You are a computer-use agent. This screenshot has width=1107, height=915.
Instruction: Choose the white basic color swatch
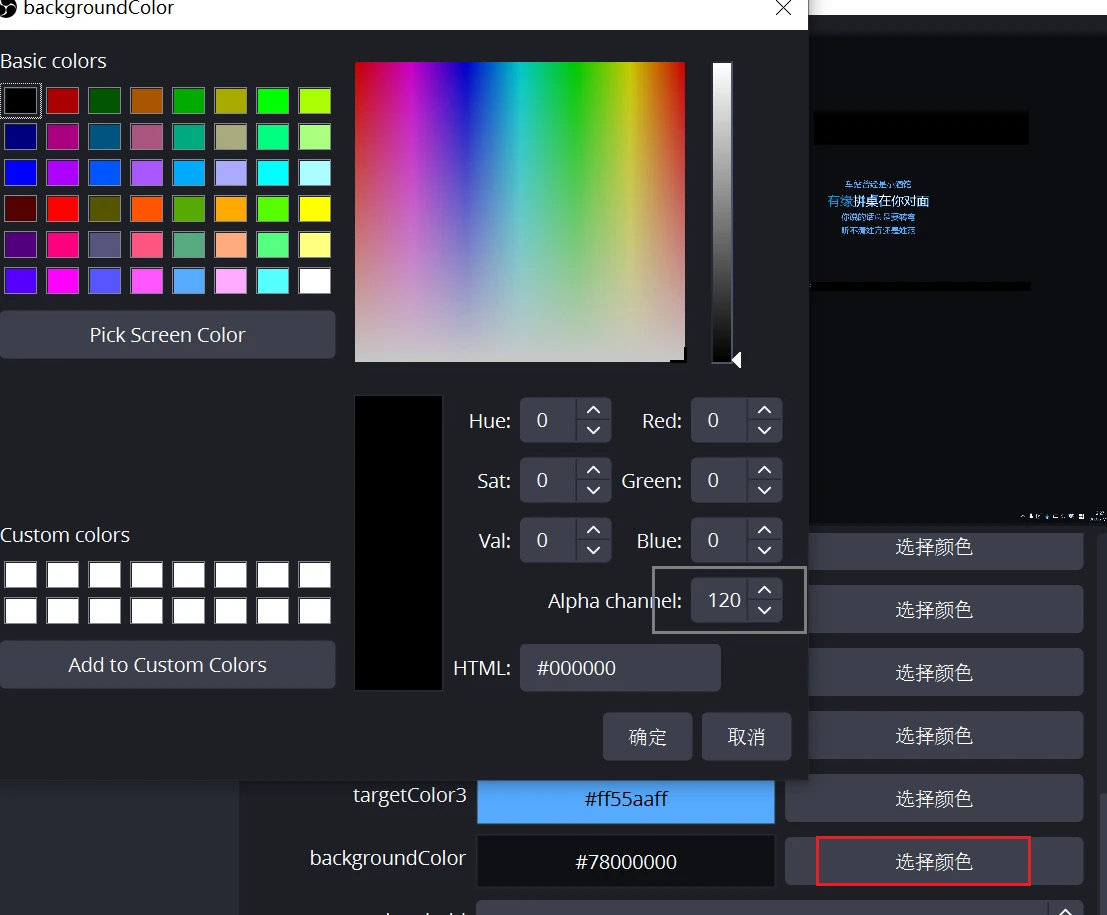click(x=315, y=281)
